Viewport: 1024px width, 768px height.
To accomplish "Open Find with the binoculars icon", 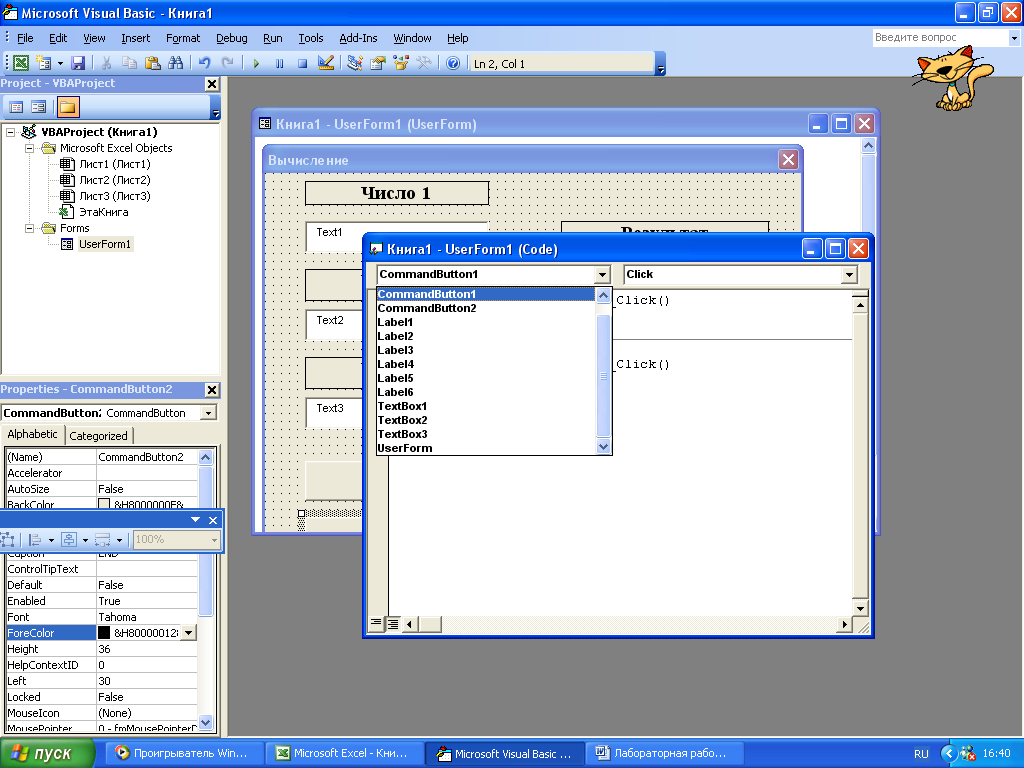I will (176, 63).
